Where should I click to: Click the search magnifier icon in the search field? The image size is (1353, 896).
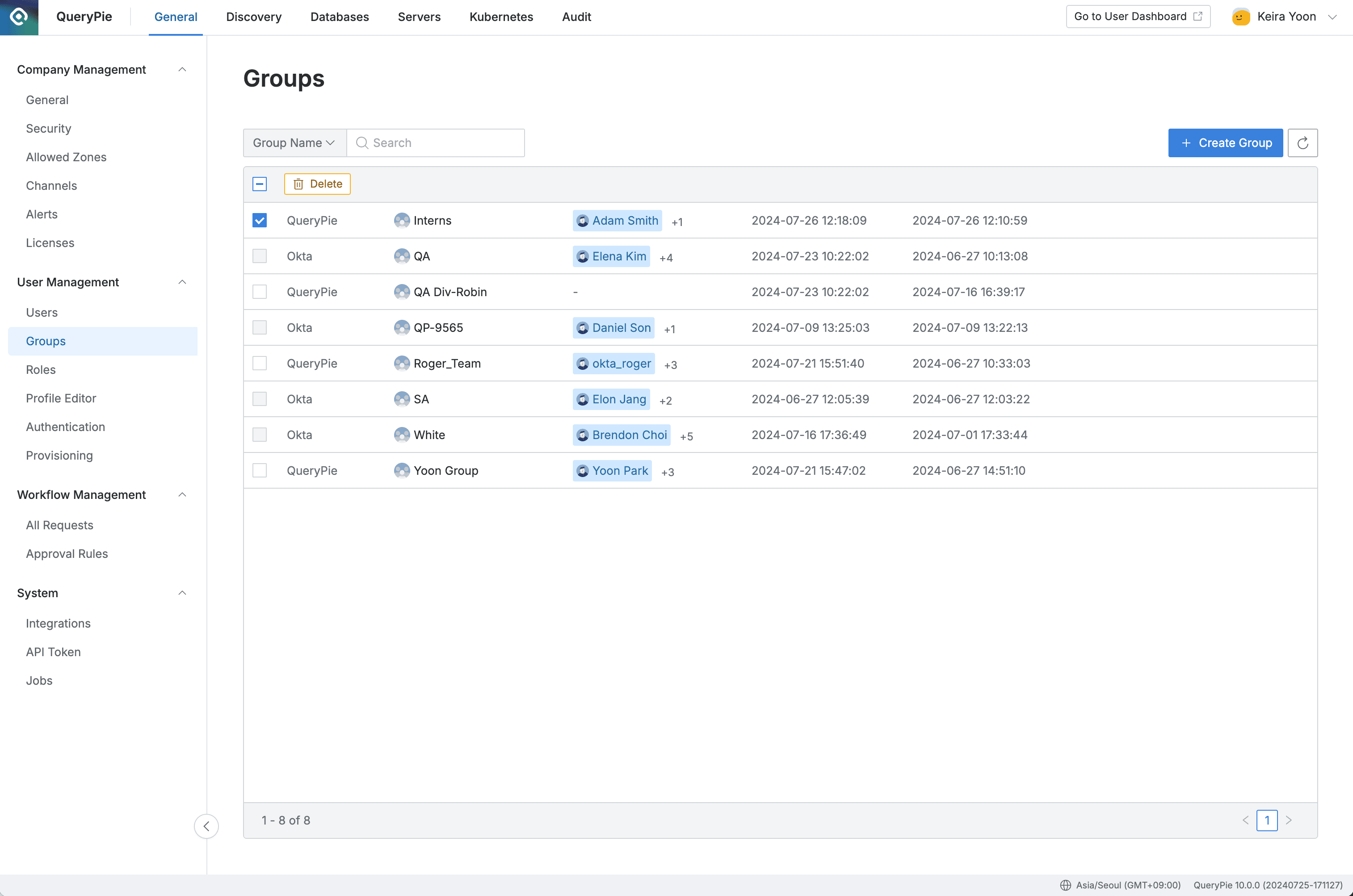pyautogui.click(x=362, y=142)
